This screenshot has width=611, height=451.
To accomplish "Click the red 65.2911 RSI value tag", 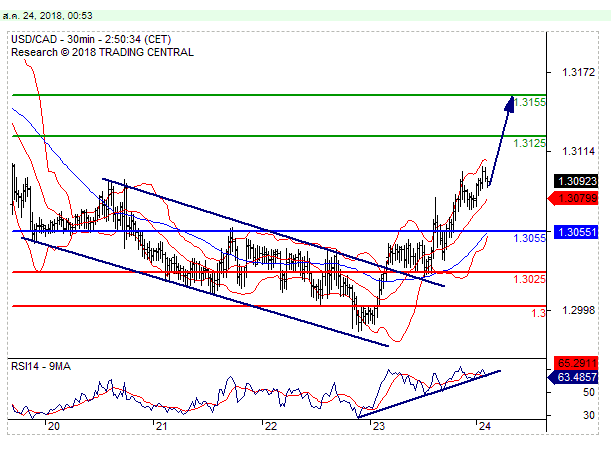I will coord(576,363).
